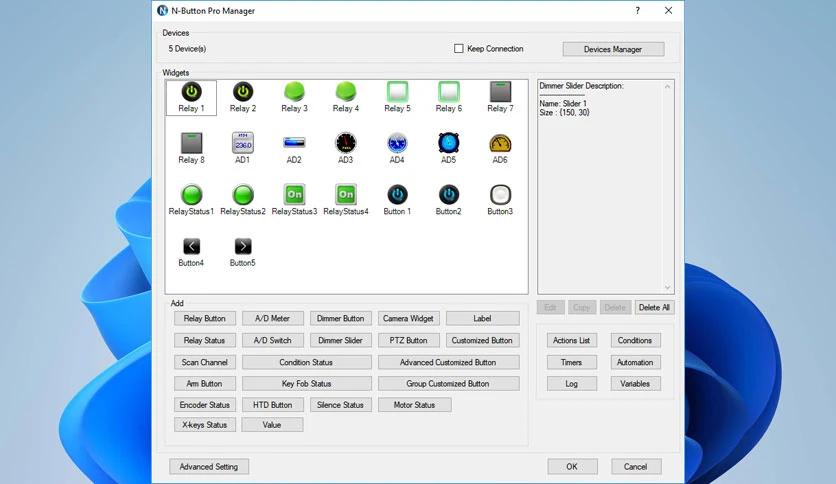This screenshot has width=836, height=484.
Task: Add a Condition Status widget
Action: (x=307, y=362)
